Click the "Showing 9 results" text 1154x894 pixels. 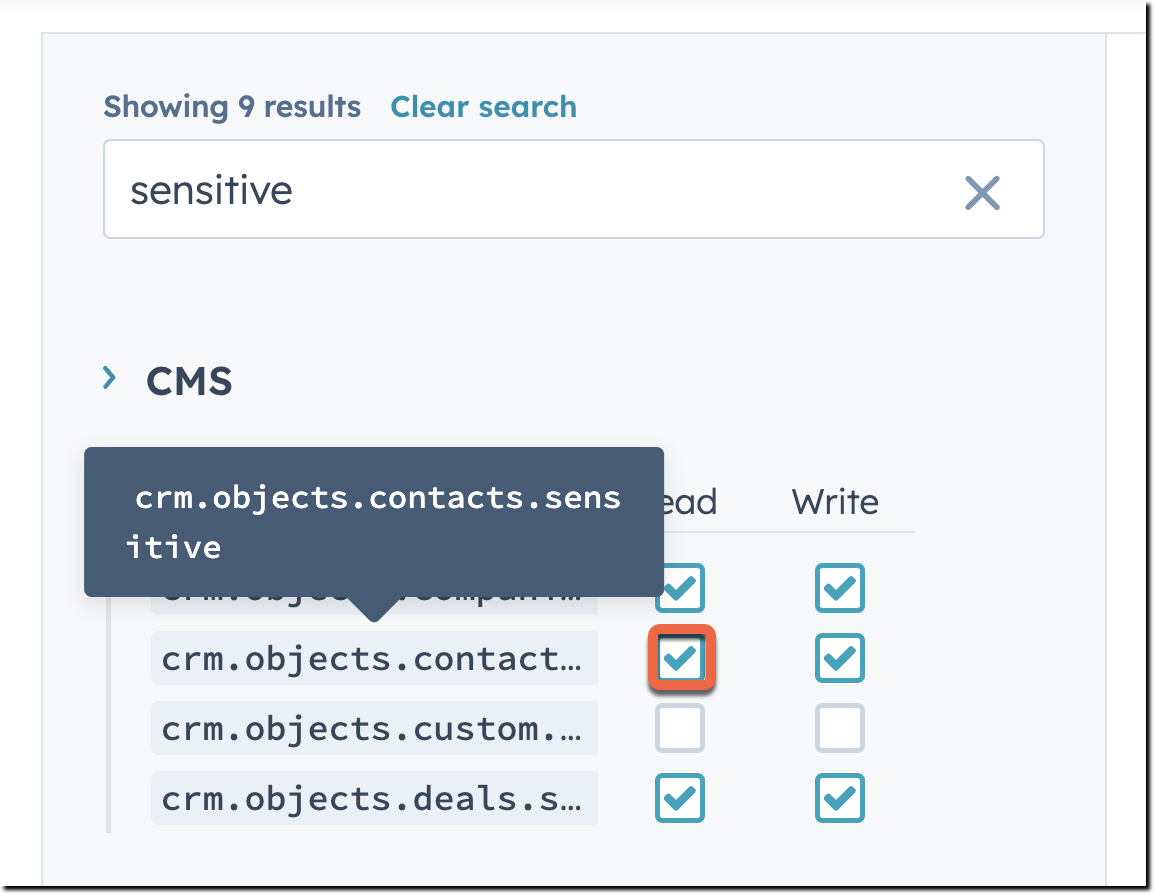tap(232, 107)
